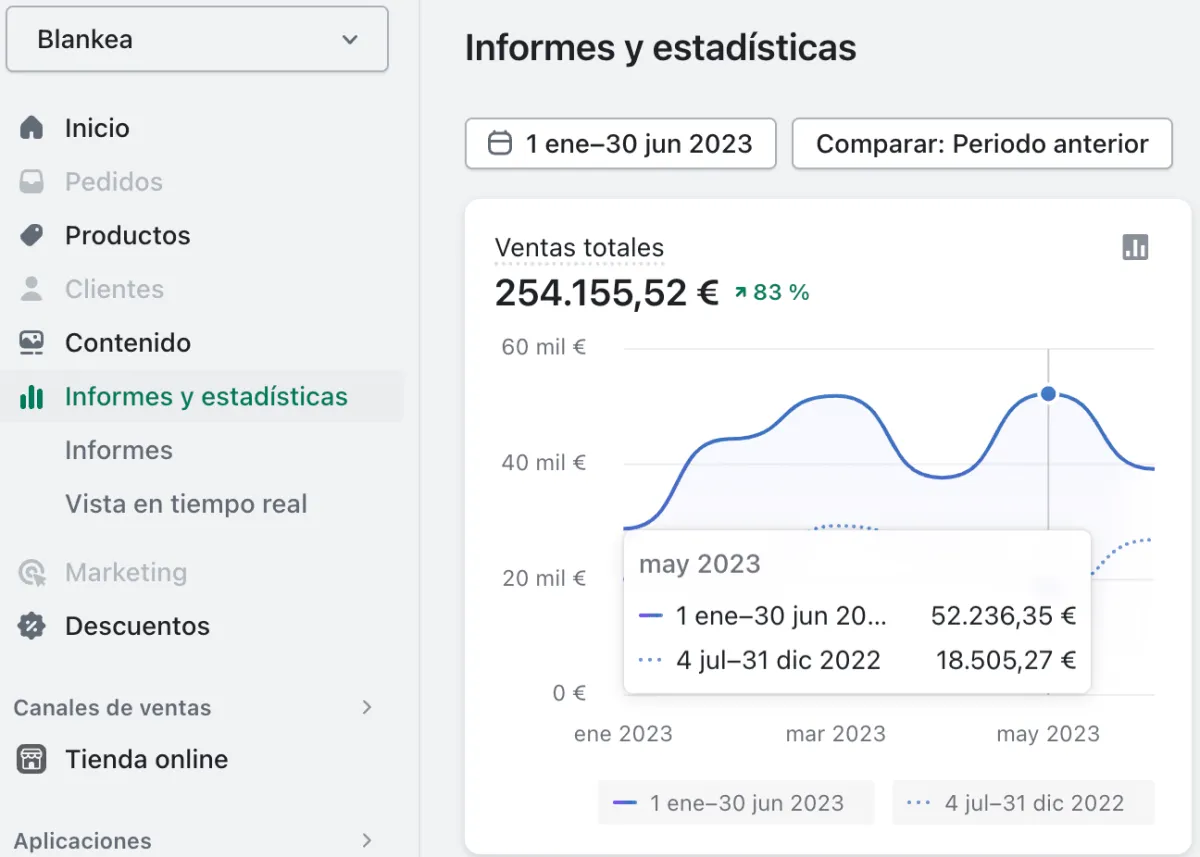Click the may 2023 data point on chart
The image size is (1200, 857).
coord(1048,394)
